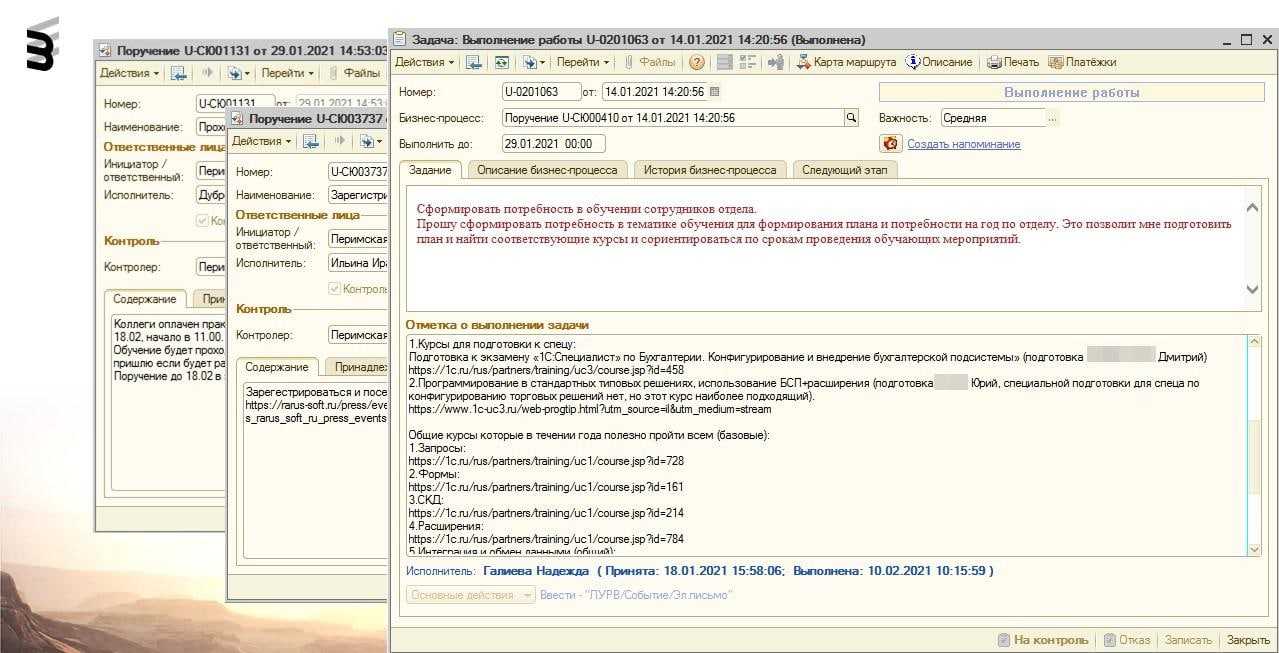Click the Описание info toolbar button
Image resolution: width=1279 pixels, height=653 pixels.
[x=938, y=62]
